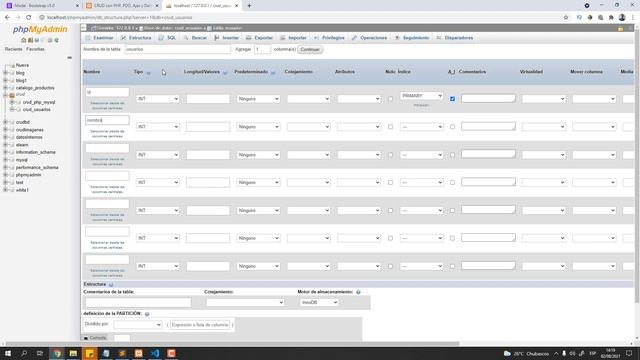
Task: Toggle the Nulo checkbox in the fifth column row
Action: tap(390, 210)
